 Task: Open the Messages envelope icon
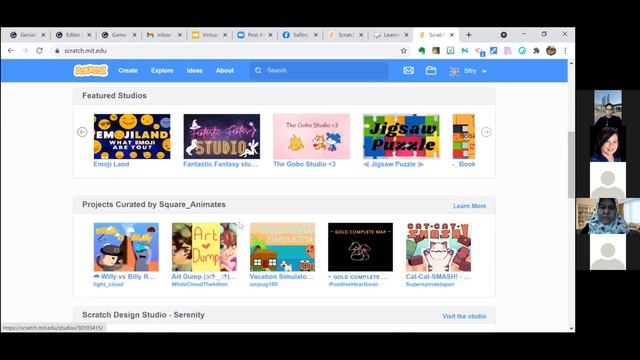point(409,71)
